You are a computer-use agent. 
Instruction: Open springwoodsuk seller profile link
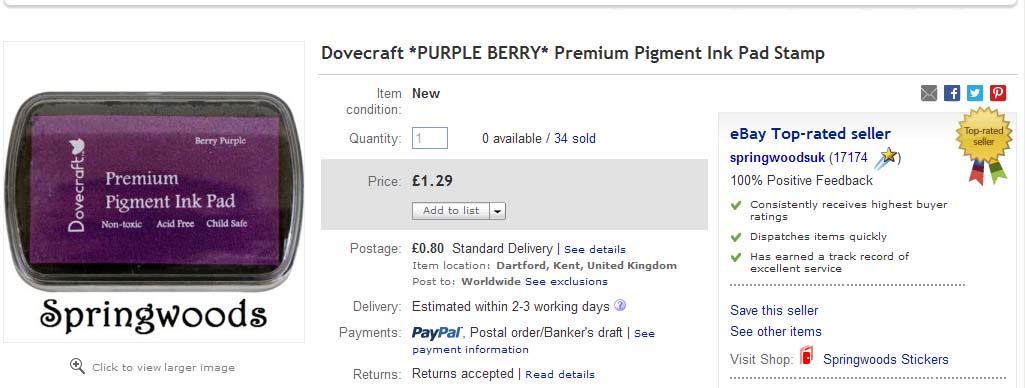tap(777, 157)
